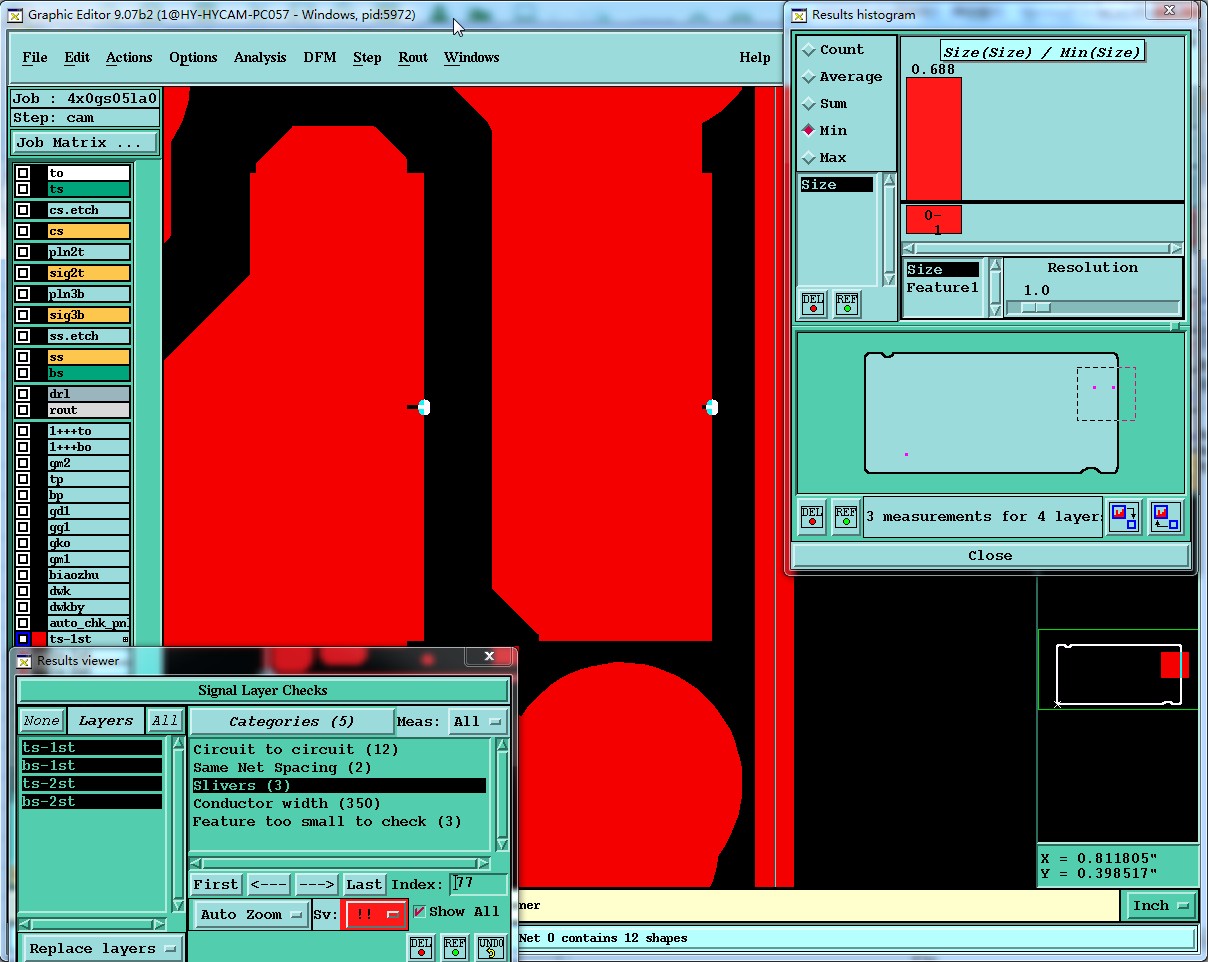Click REF icon beside measurements status text
Image resolution: width=1208 pixels, height=962 pixels.
[846, 516]
